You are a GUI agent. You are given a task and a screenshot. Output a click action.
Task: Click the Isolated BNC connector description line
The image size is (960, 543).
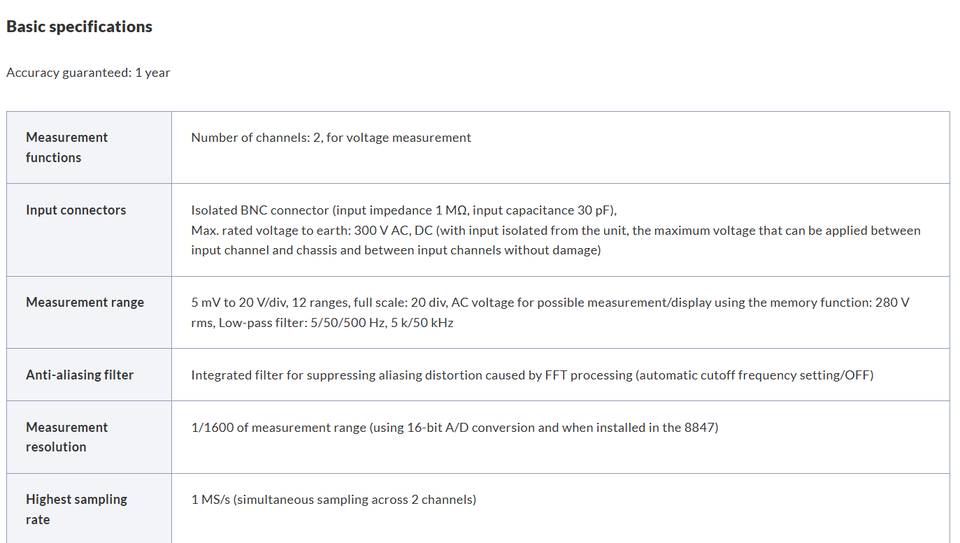403,211
